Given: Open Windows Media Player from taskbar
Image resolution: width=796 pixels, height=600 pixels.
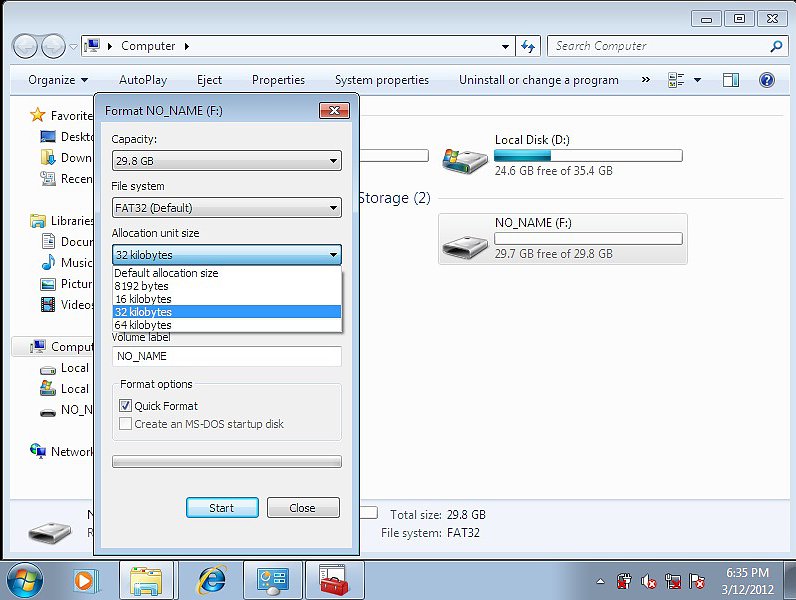Looking at the screenshot, I should pos(87,579).
